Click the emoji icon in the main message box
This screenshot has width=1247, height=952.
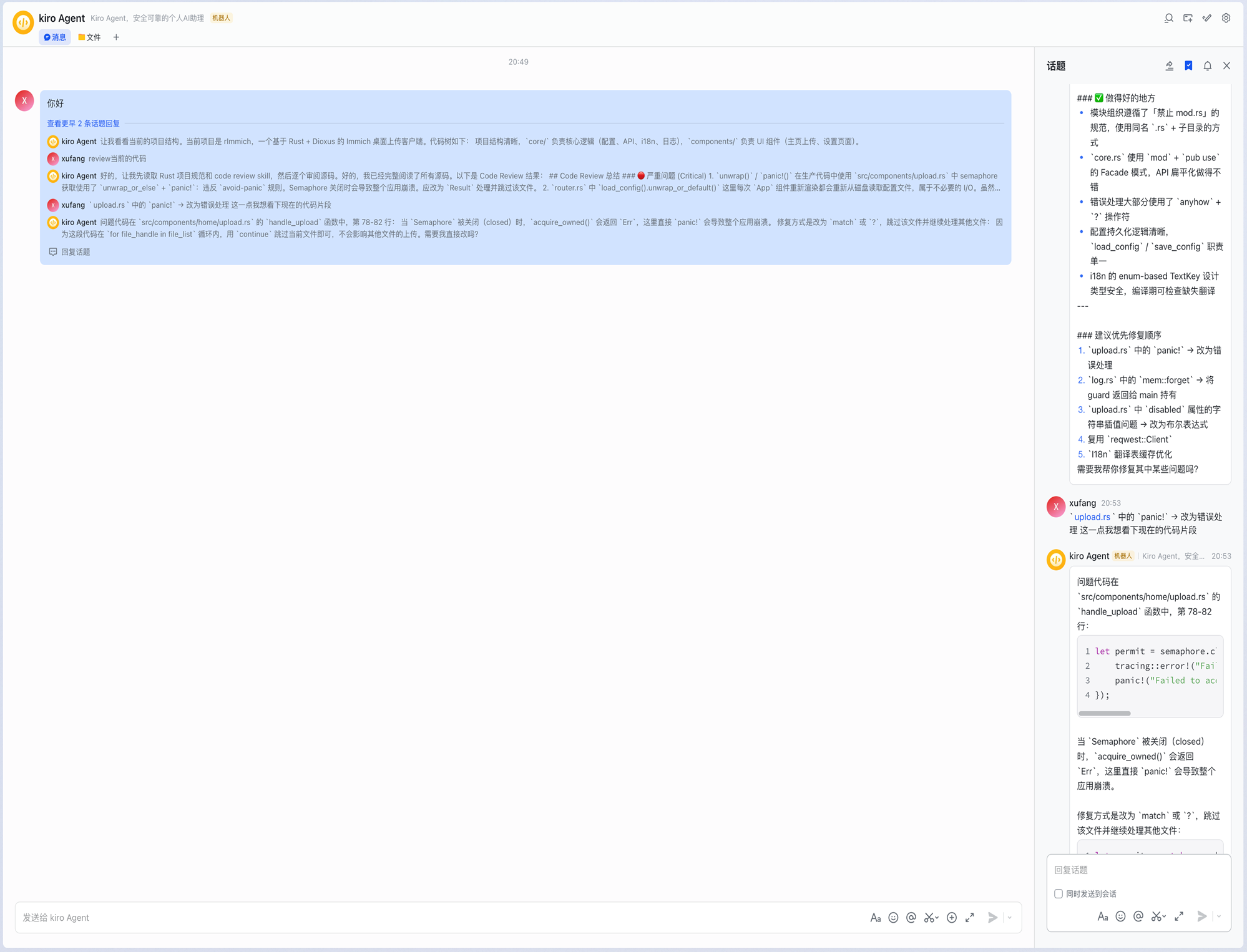(893, 917)
